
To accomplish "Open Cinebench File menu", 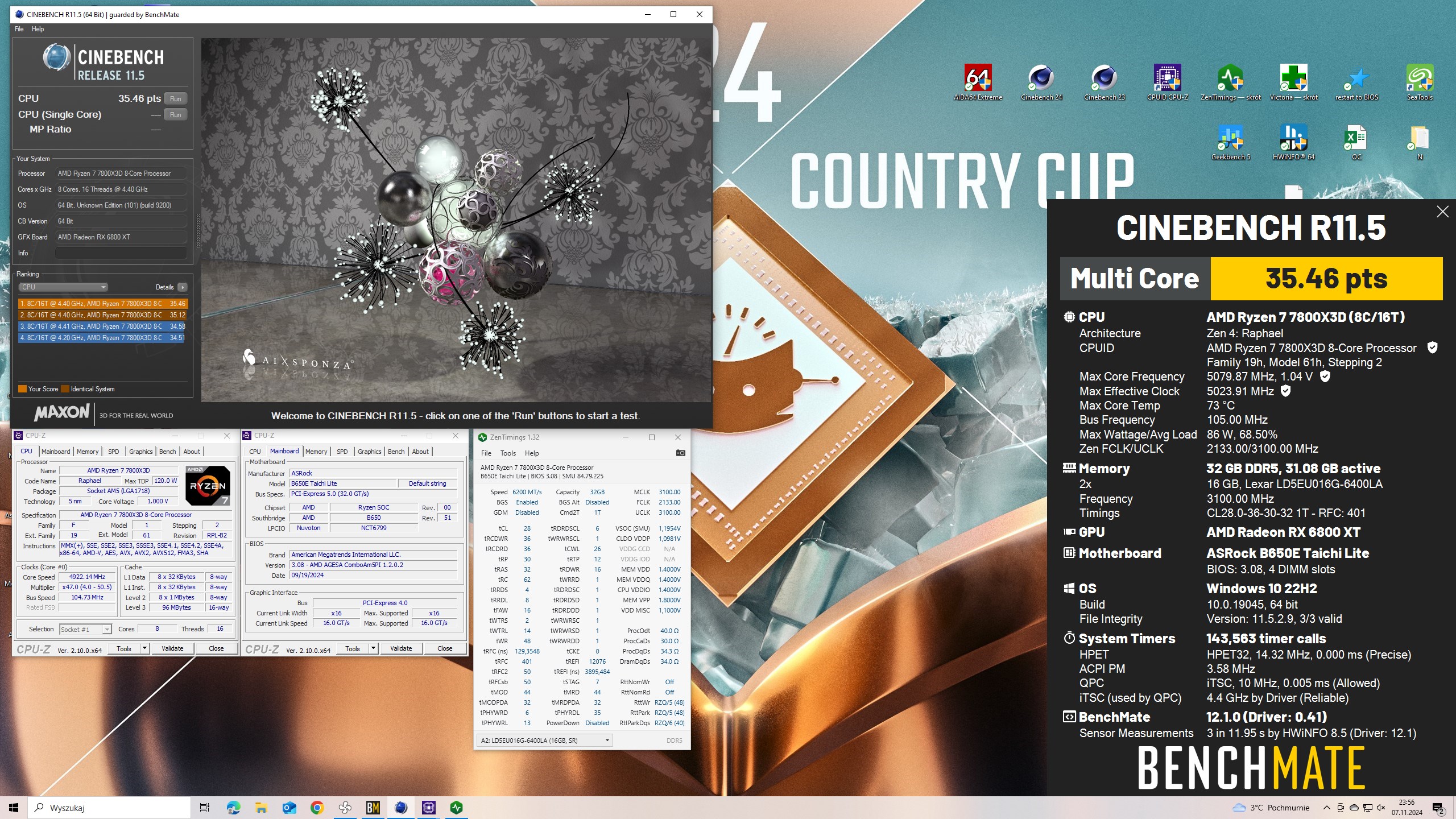I will pos(19,29).
